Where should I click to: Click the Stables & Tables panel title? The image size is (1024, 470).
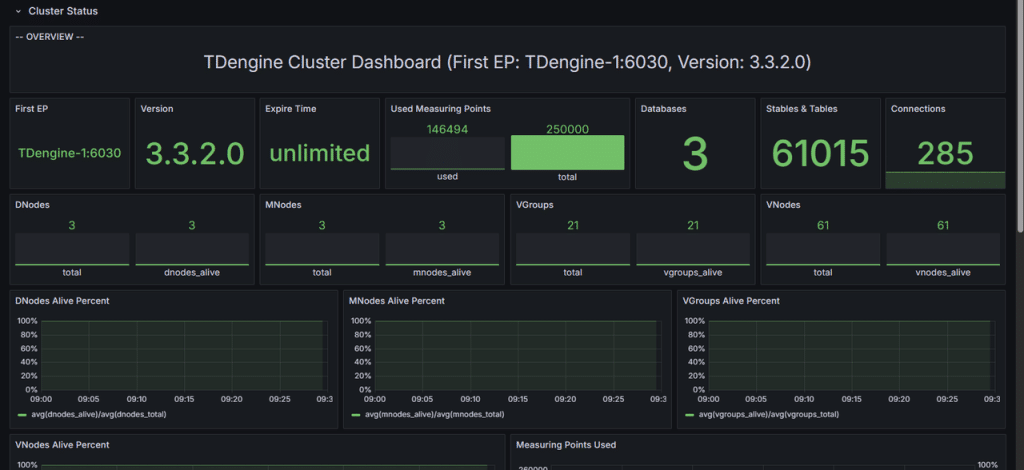coord(801,108)
